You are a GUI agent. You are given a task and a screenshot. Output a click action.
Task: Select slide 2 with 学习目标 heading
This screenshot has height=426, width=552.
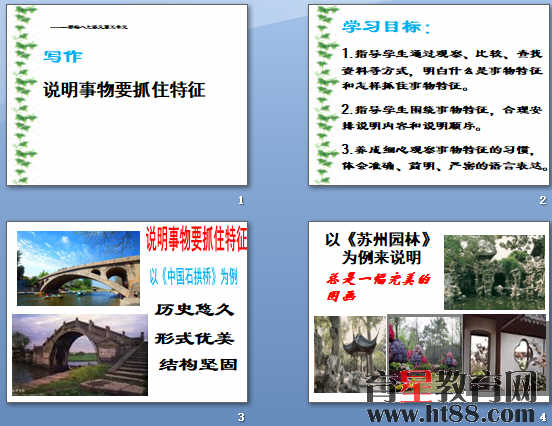pos(430,95)
